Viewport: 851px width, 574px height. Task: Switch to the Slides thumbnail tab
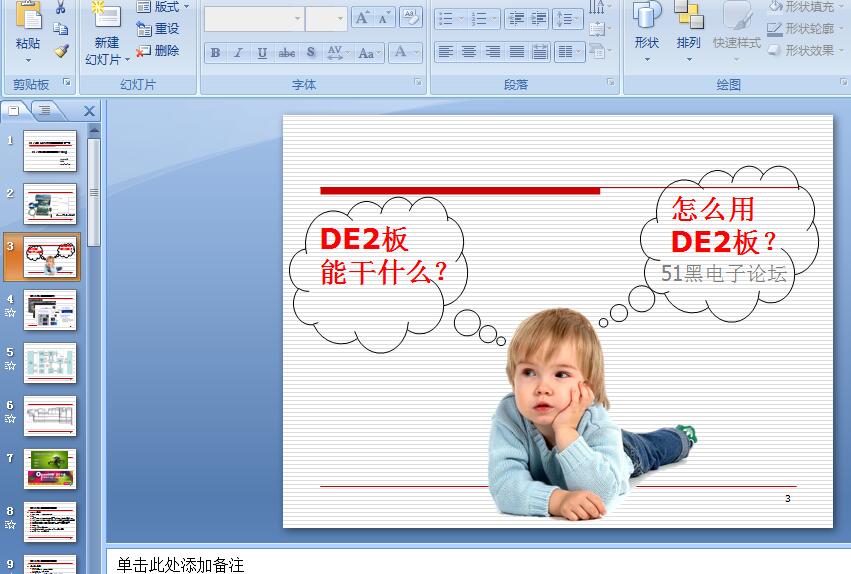point(14,111)
